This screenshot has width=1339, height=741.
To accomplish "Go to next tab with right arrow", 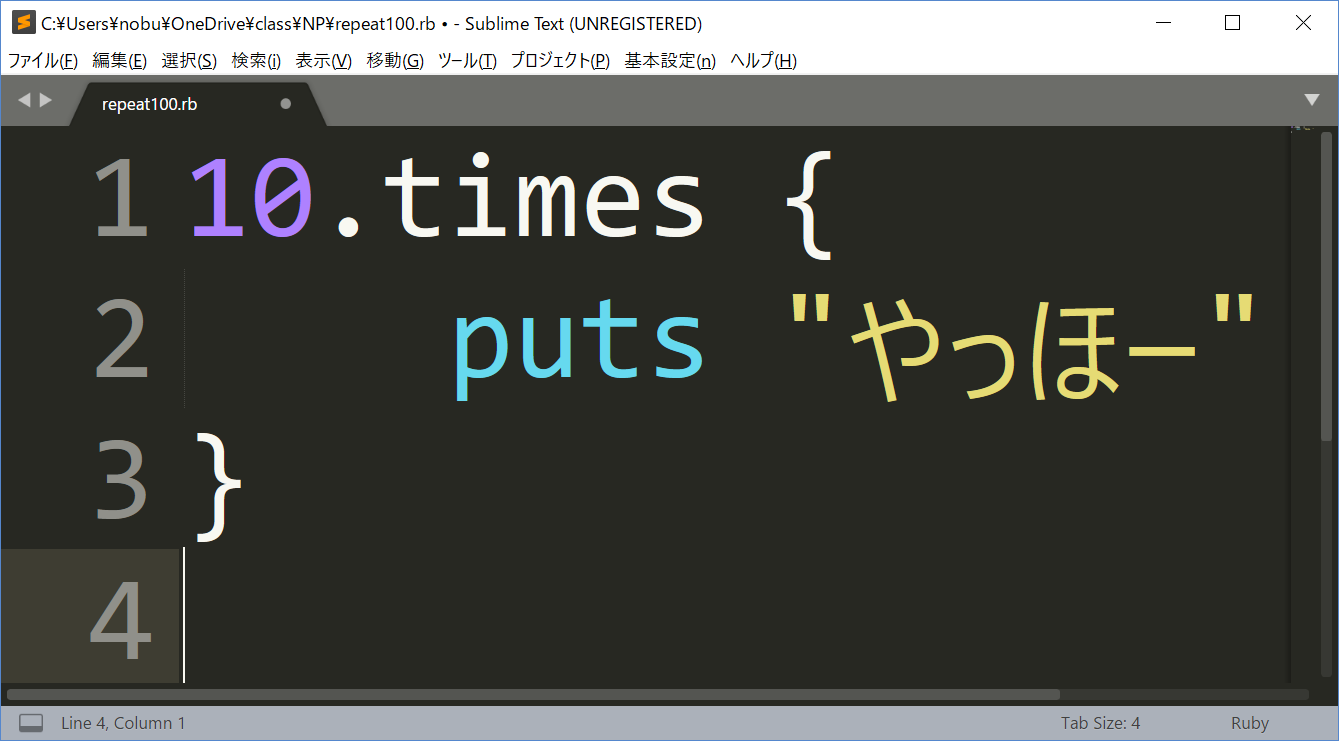I will [x=45, y=100].
